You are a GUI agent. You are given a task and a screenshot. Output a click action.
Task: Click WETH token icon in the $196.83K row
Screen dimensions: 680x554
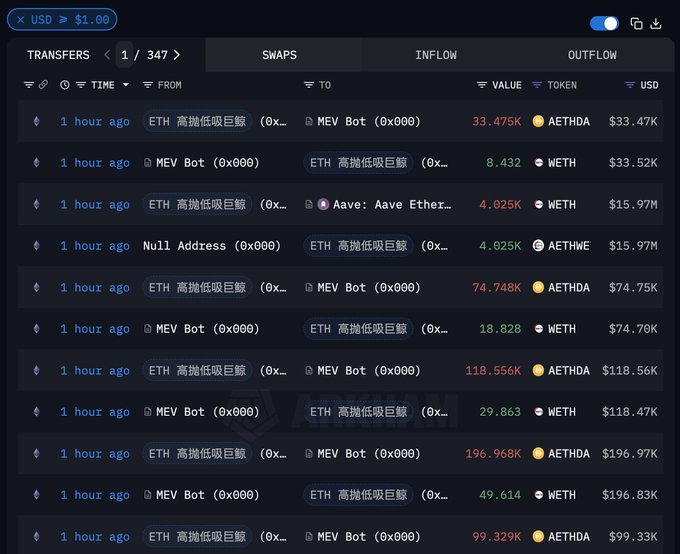(538, 495)
